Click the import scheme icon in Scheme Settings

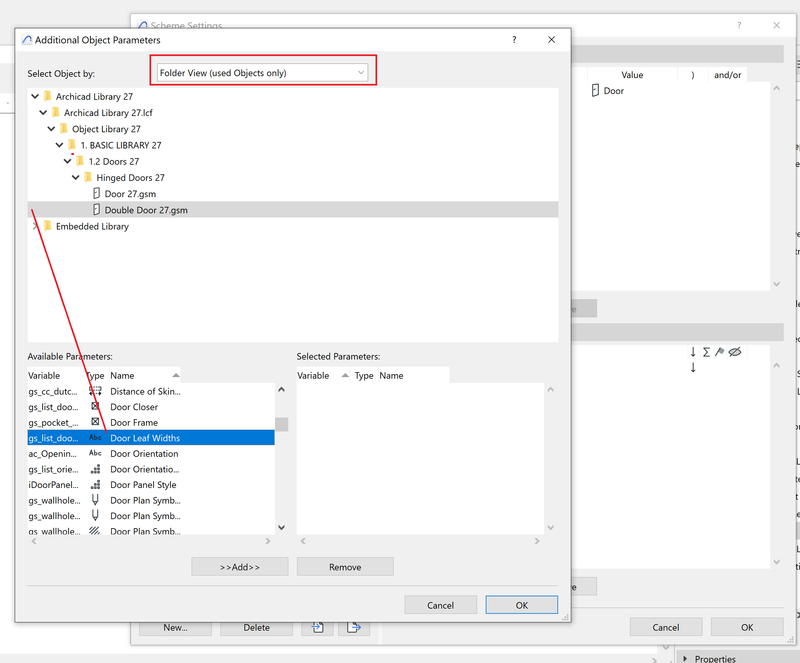317,627
